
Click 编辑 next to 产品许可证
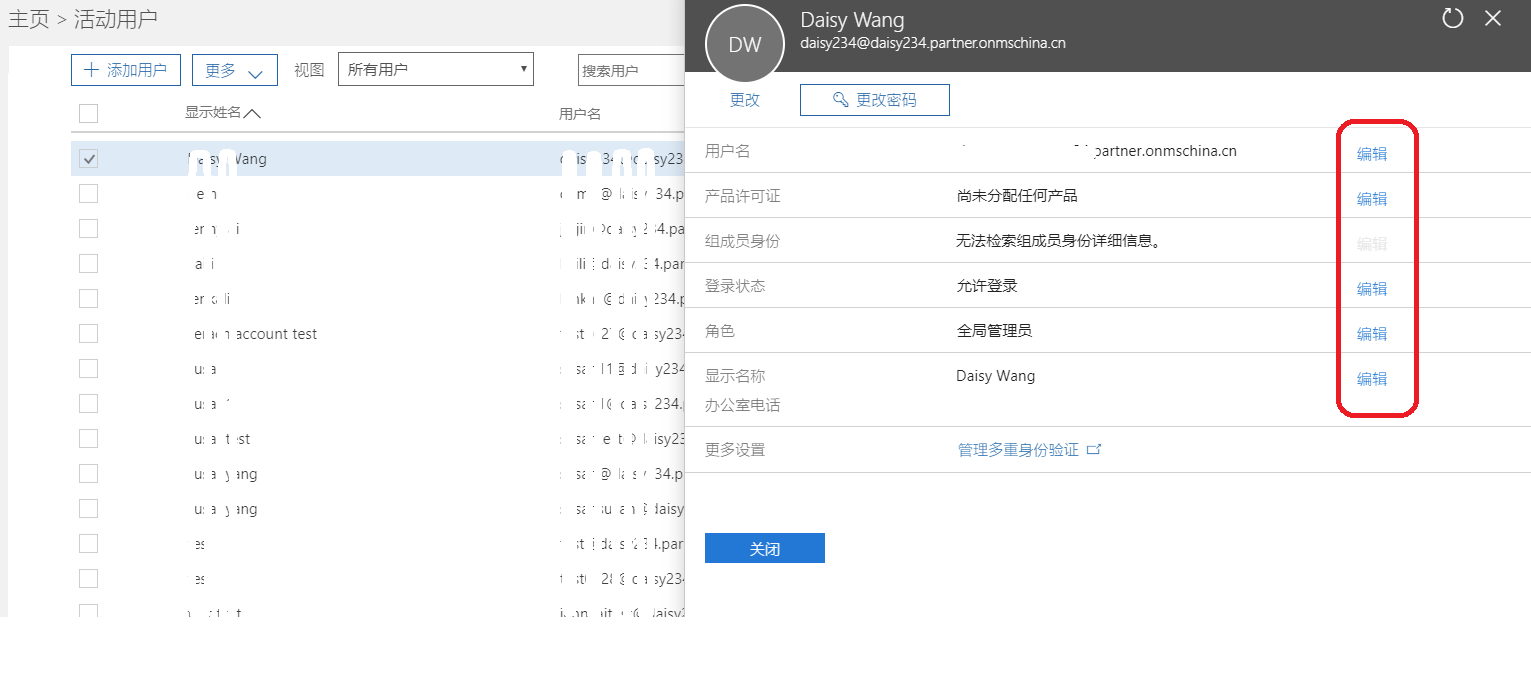click(x=1371, y=198)
